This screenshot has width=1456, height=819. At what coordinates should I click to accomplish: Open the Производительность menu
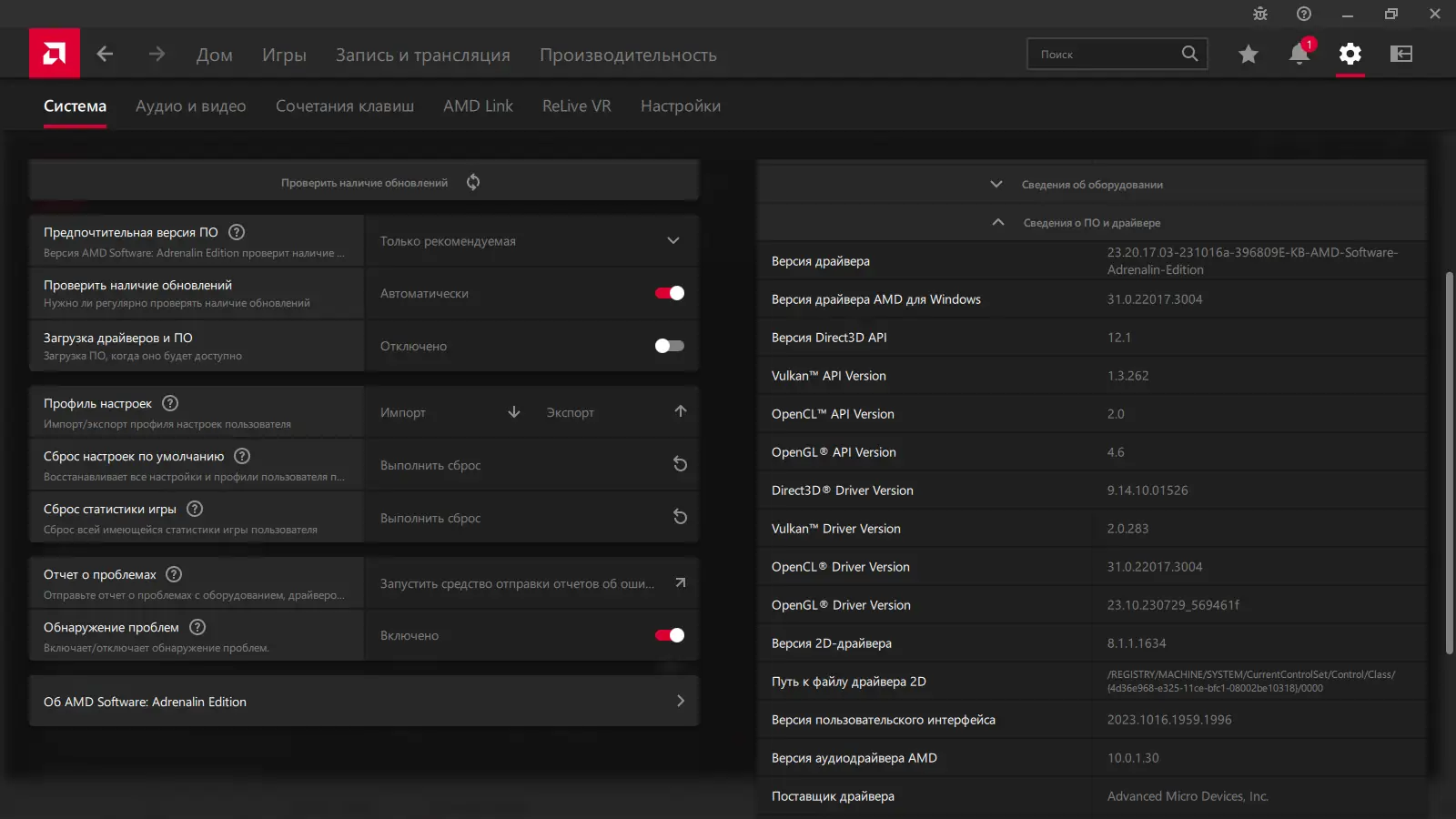pos(628,56)
